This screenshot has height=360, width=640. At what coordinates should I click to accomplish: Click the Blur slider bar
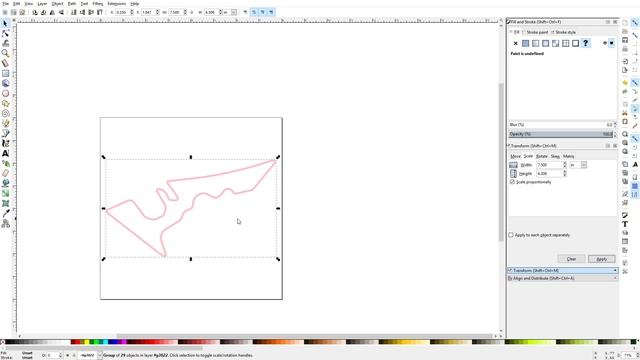(x=561, y=124)
